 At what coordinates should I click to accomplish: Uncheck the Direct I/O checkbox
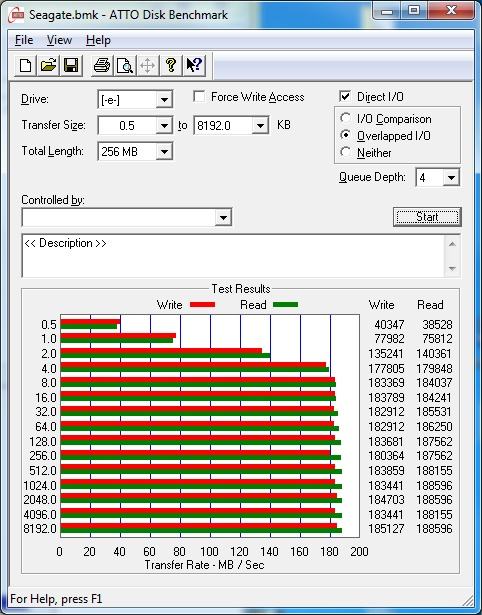[345, 96]
